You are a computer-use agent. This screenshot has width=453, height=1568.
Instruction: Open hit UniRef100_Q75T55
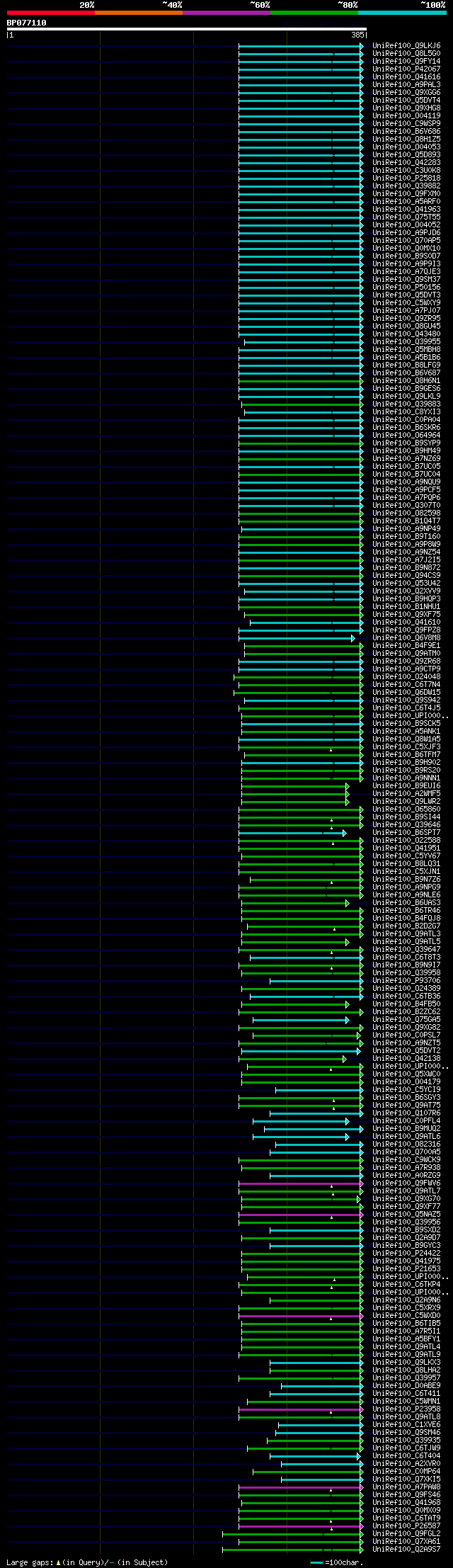pyautogui.click(x=406, y=217)
